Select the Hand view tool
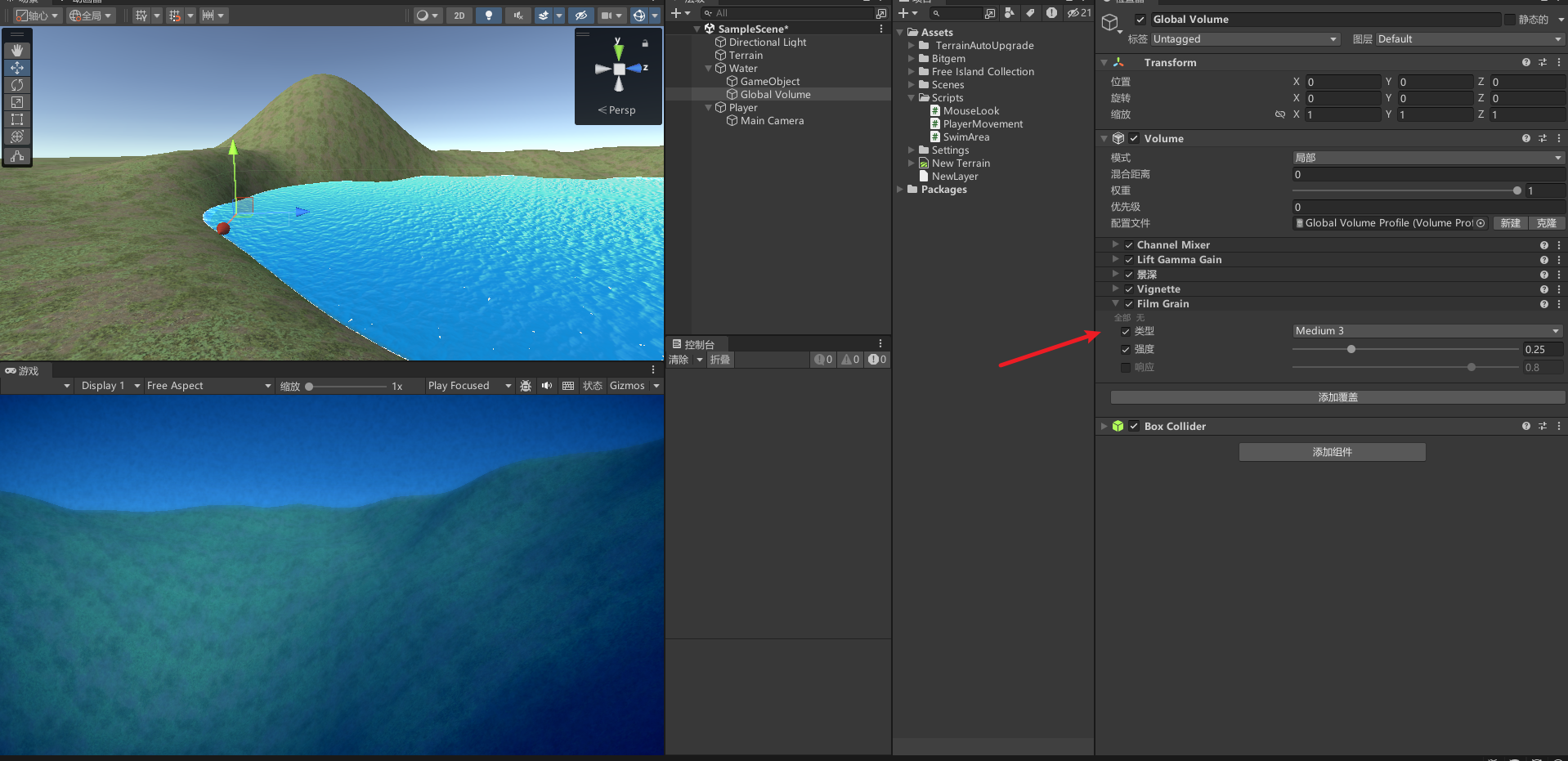Image resolution: width=1568 pixels, height=761 pixels. tap(17, 51)
